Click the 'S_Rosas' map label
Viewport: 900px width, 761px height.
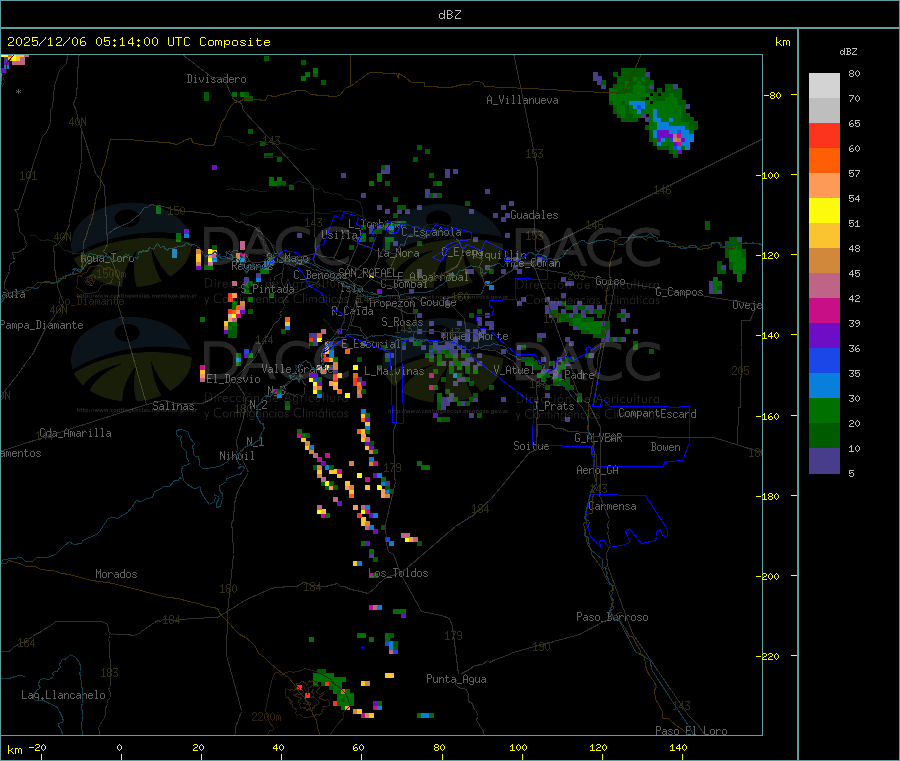(402, 322)
